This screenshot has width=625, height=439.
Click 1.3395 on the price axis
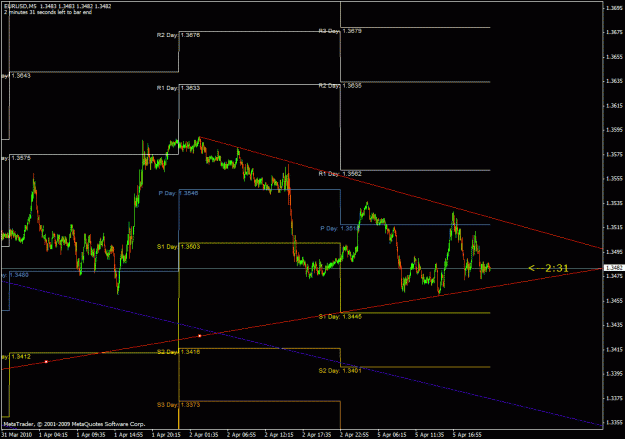[x=614, y=374]
